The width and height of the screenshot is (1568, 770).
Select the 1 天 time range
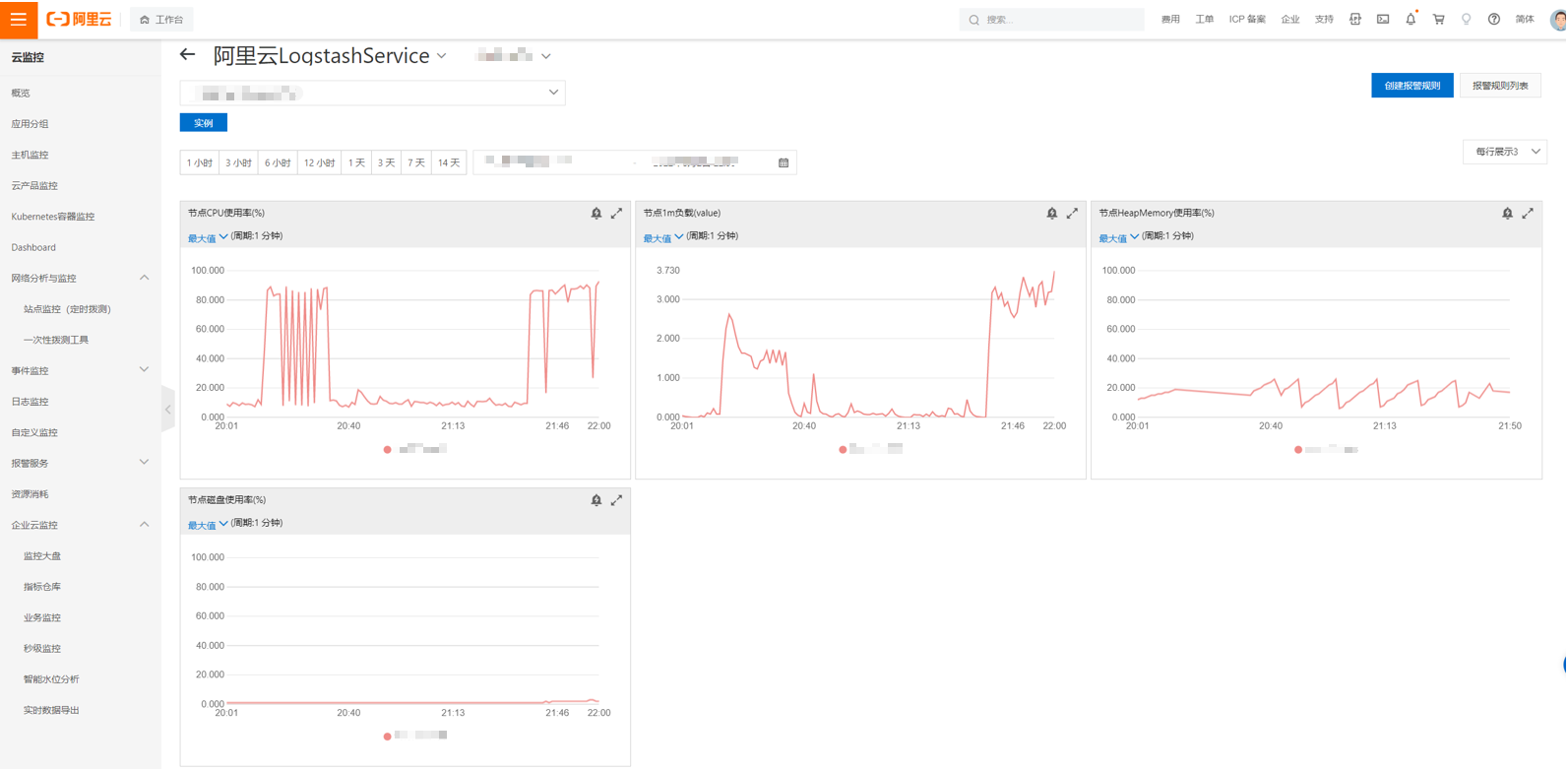pyautogui.click(x=356, y=162)
